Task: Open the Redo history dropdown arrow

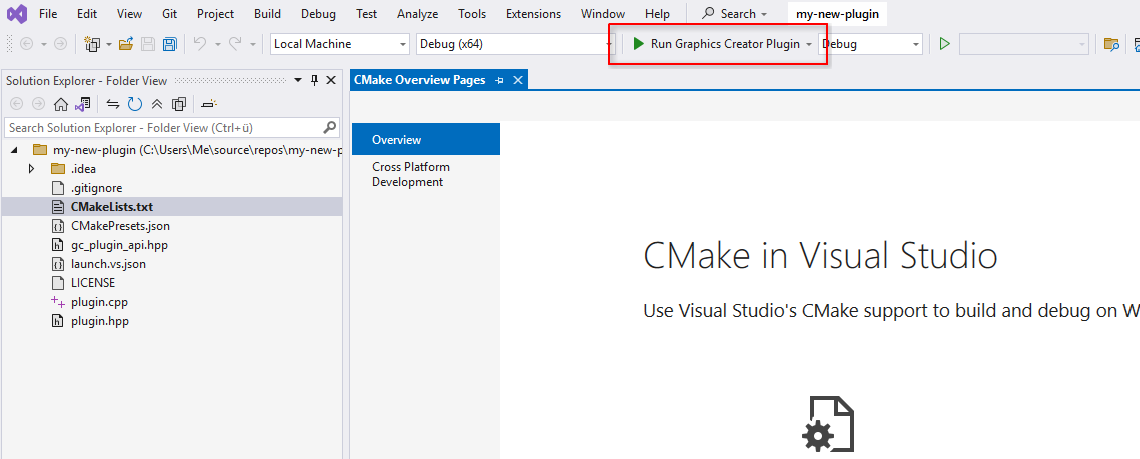Action: (x=252, y=44)
